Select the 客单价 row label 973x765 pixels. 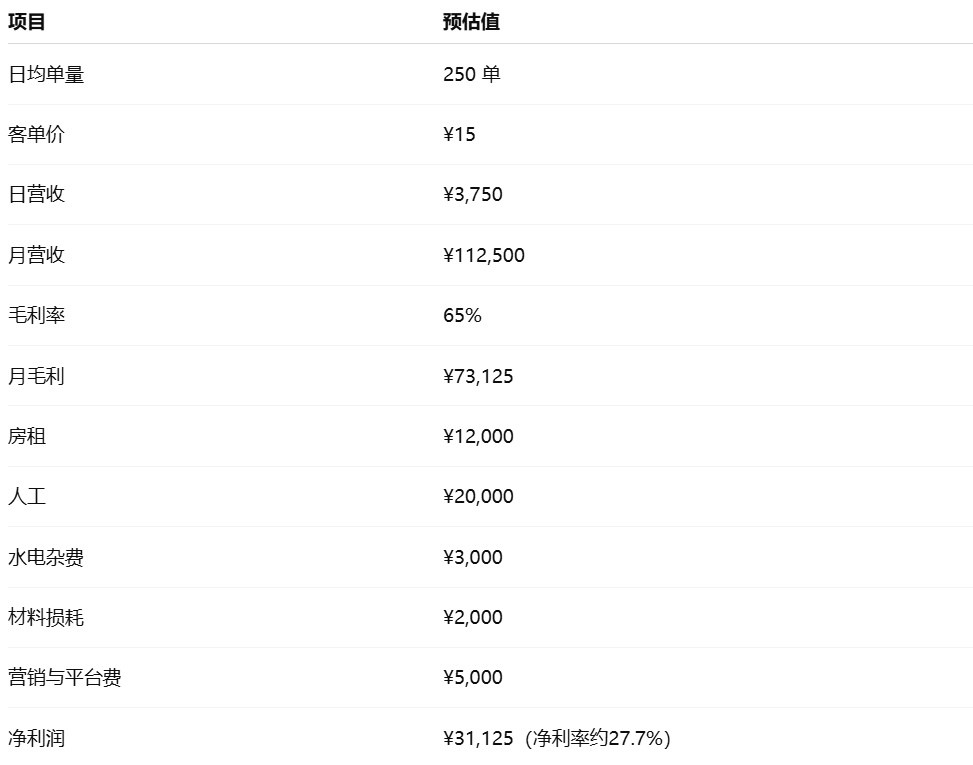click(36, 135)
